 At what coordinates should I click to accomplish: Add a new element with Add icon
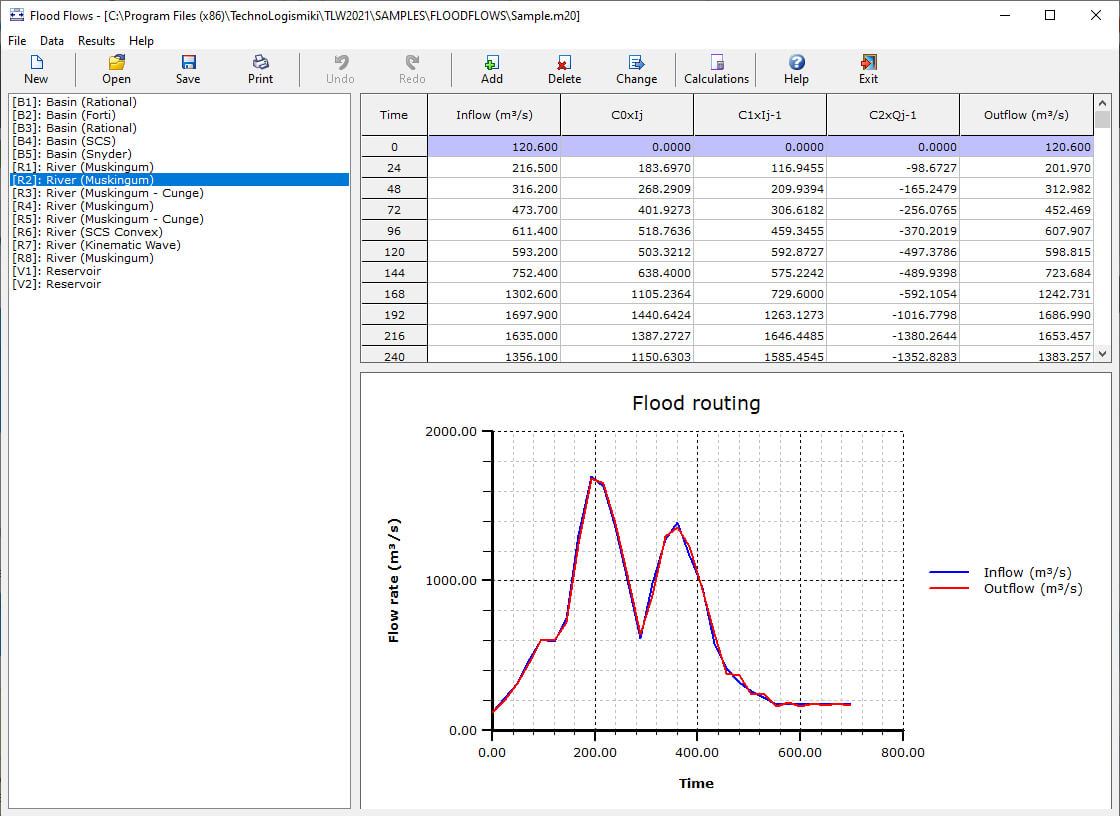492,69
